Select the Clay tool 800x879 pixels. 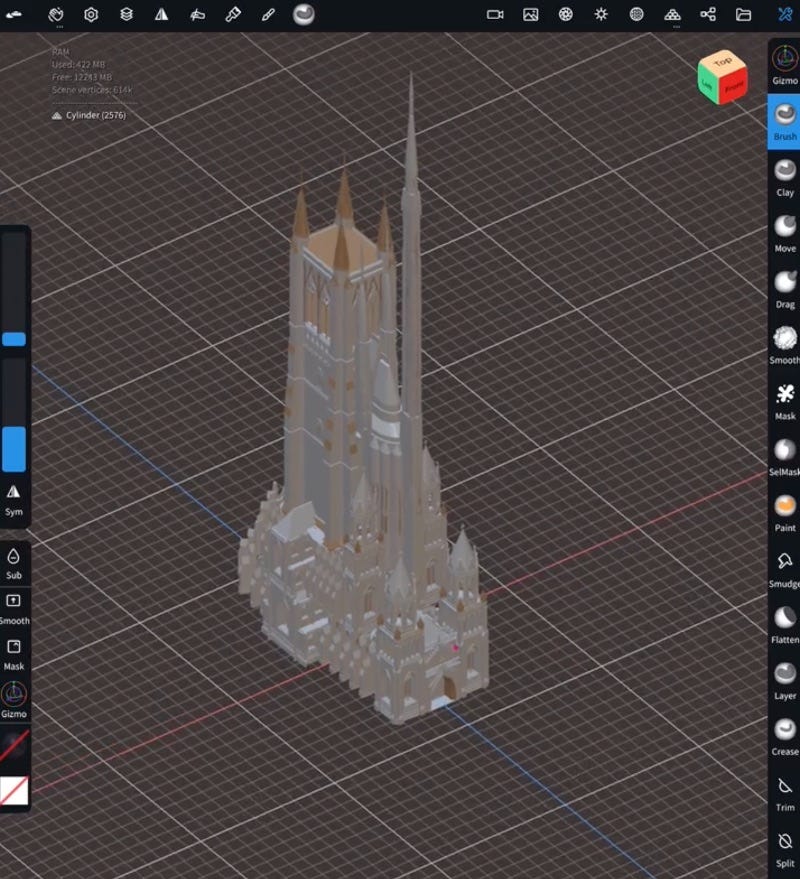point(785,178)
